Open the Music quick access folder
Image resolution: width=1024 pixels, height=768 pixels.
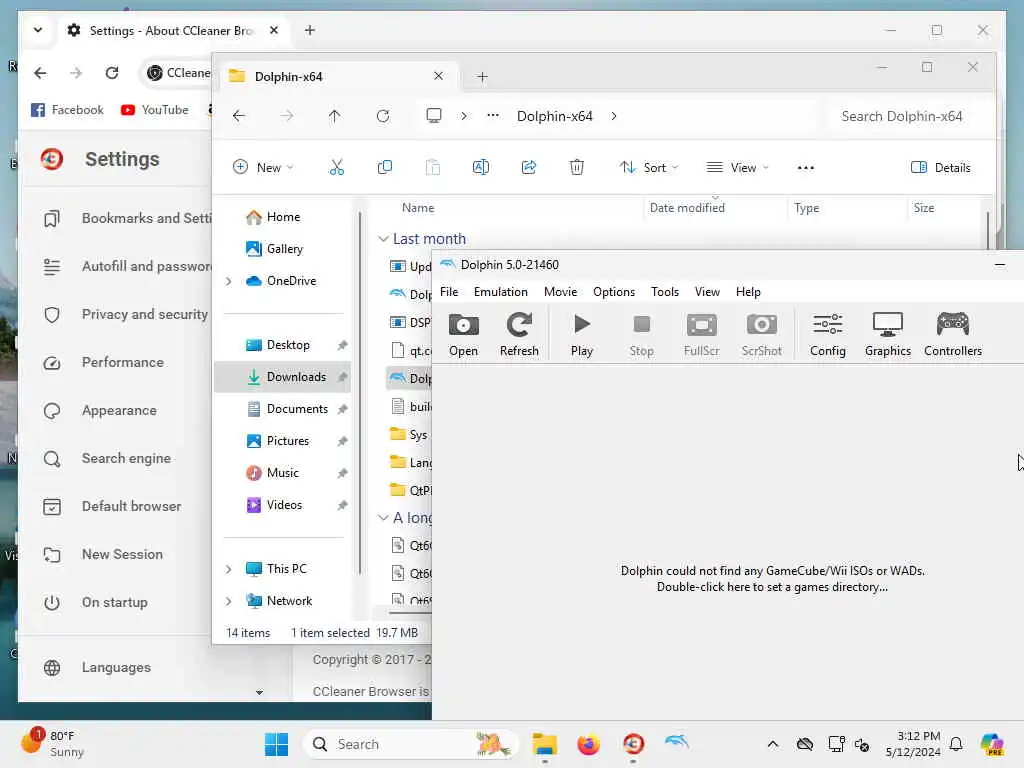283,473
